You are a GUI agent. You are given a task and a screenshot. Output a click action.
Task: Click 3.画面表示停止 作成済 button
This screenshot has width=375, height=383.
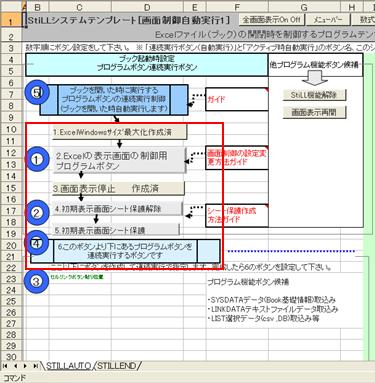[x=118, y=188]
